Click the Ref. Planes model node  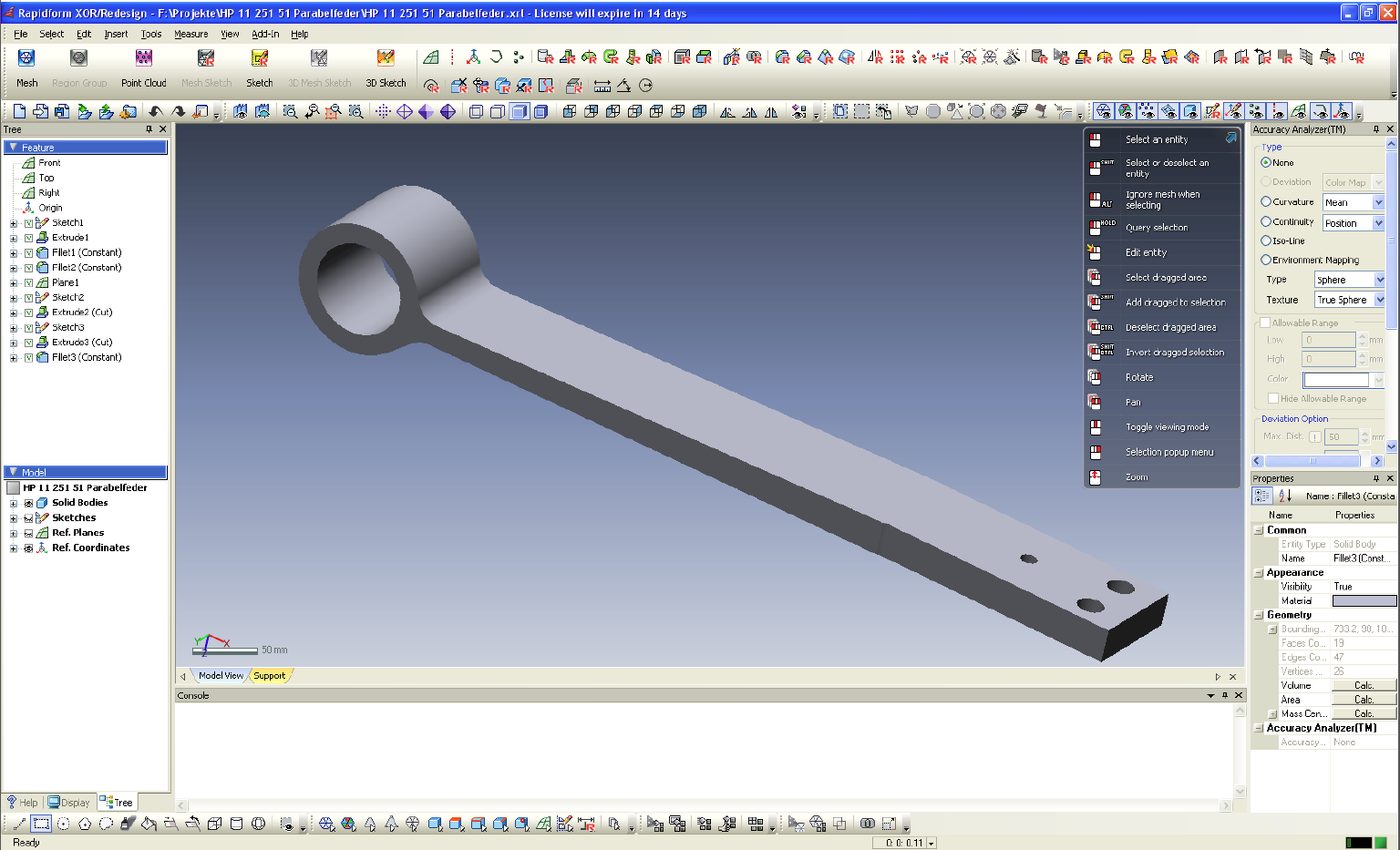(x=77, y=533)
